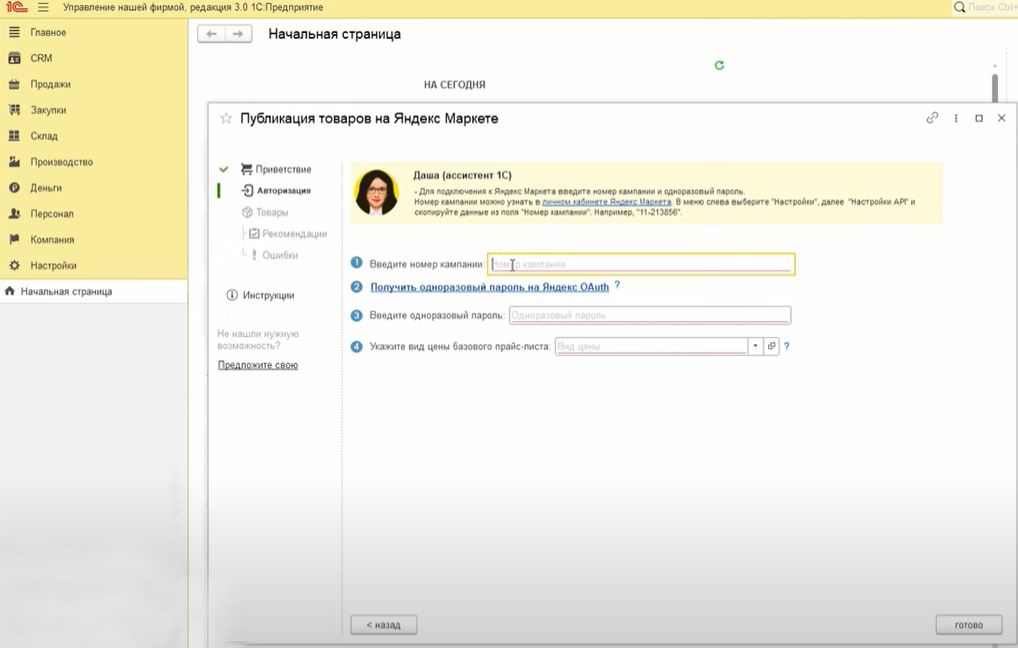Open the Продажи section
Viewport: 1018px width, 648px height.
coord(50,84)
